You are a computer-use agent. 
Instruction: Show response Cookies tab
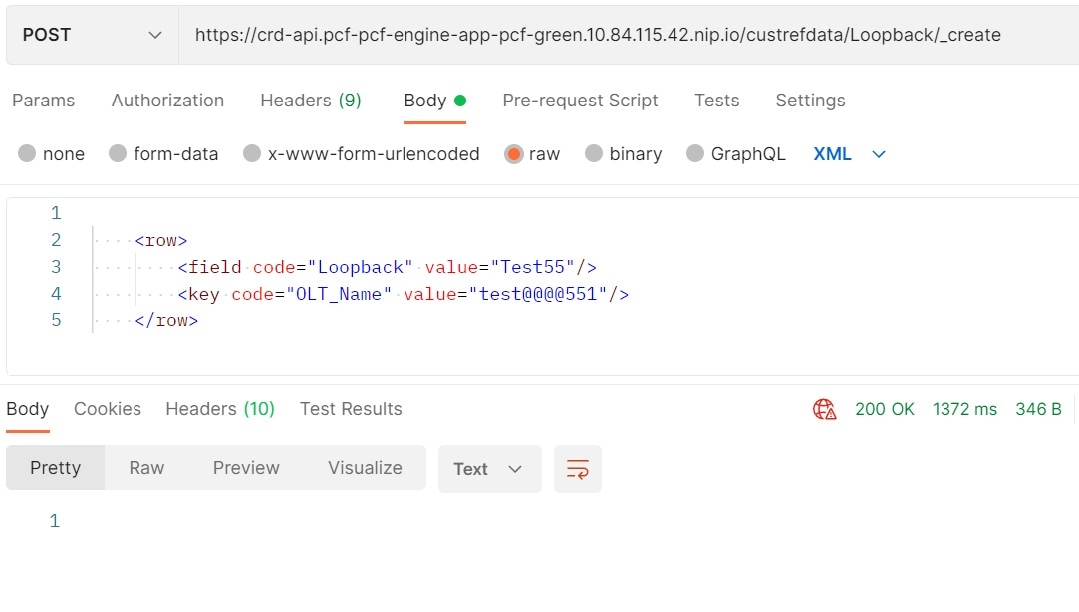pos(107,409)
